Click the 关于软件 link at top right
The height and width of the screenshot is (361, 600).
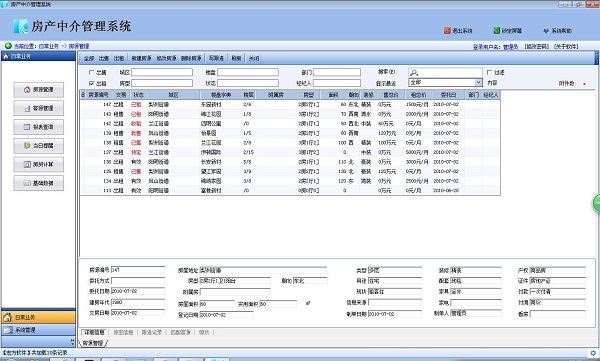(566, 46)
